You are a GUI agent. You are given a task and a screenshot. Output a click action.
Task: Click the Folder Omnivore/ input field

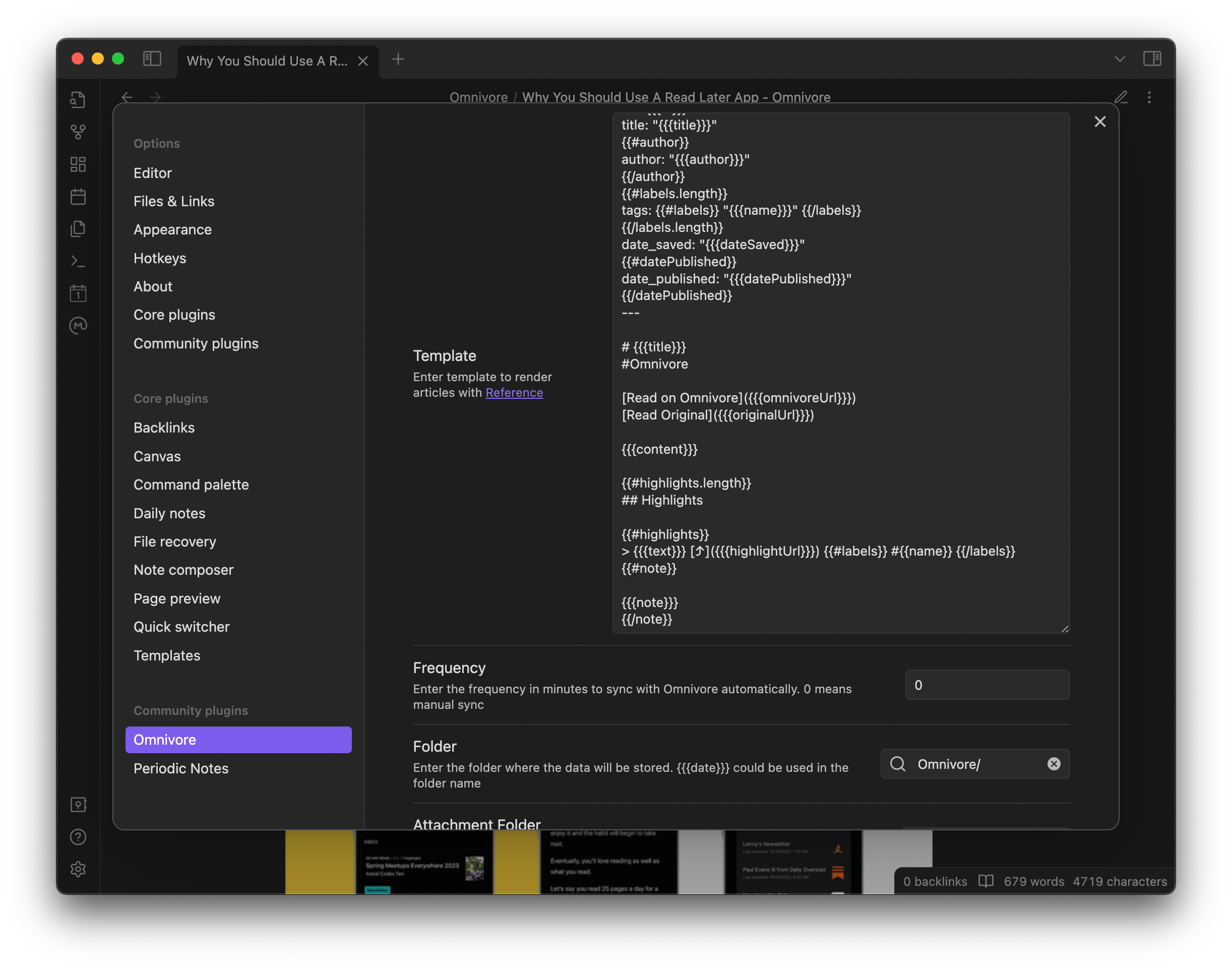pyautogui.click(x=974, y=764)
